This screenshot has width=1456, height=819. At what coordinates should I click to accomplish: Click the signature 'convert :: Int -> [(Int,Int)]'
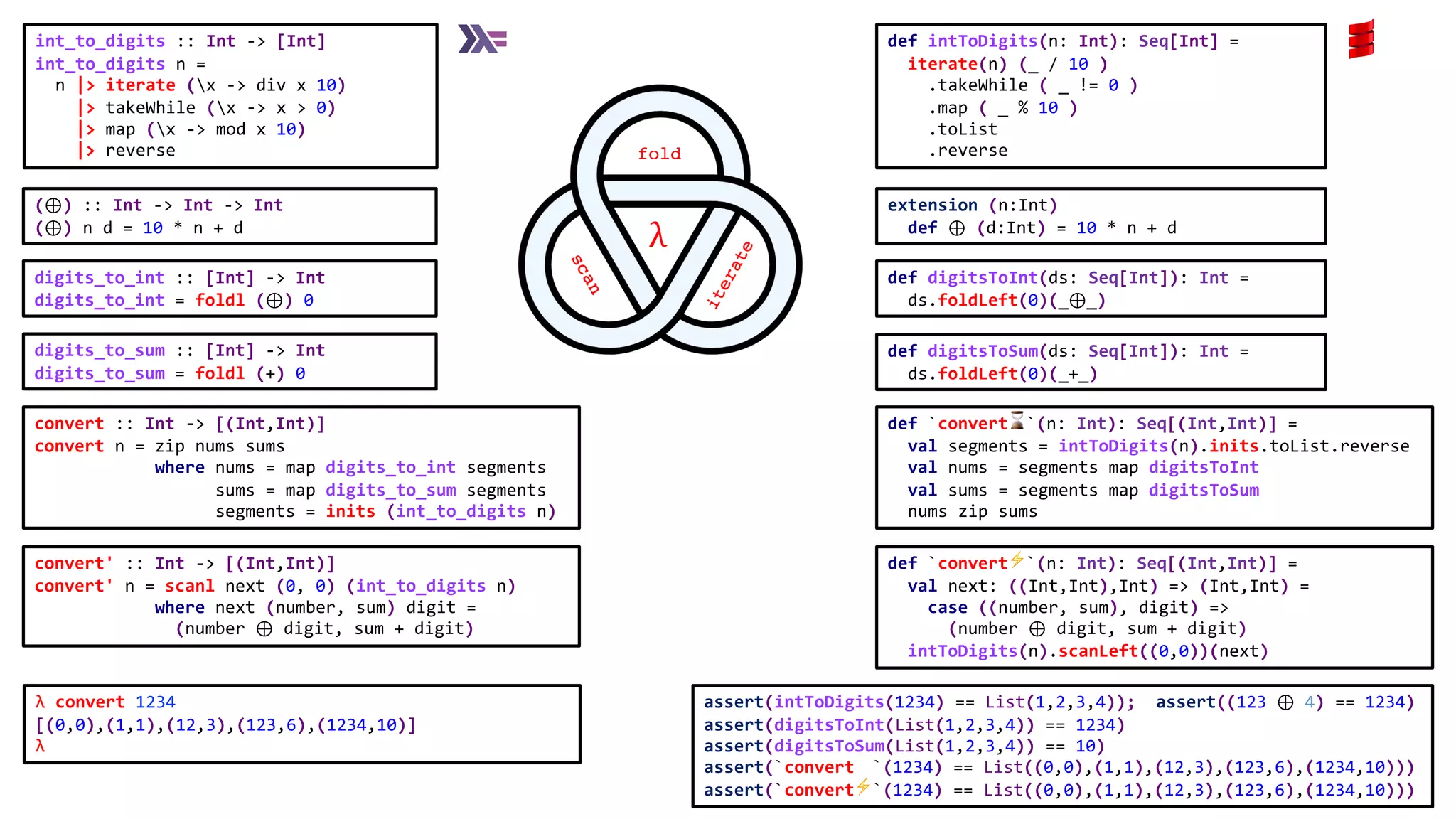coord(180,424)
